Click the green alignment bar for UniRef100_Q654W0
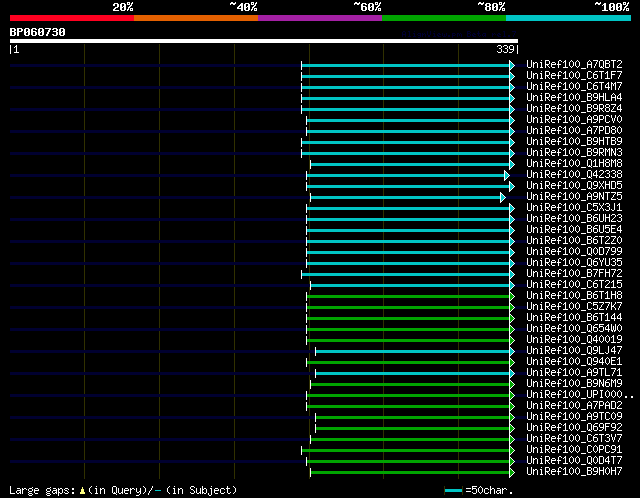 (x=408, y=329)
